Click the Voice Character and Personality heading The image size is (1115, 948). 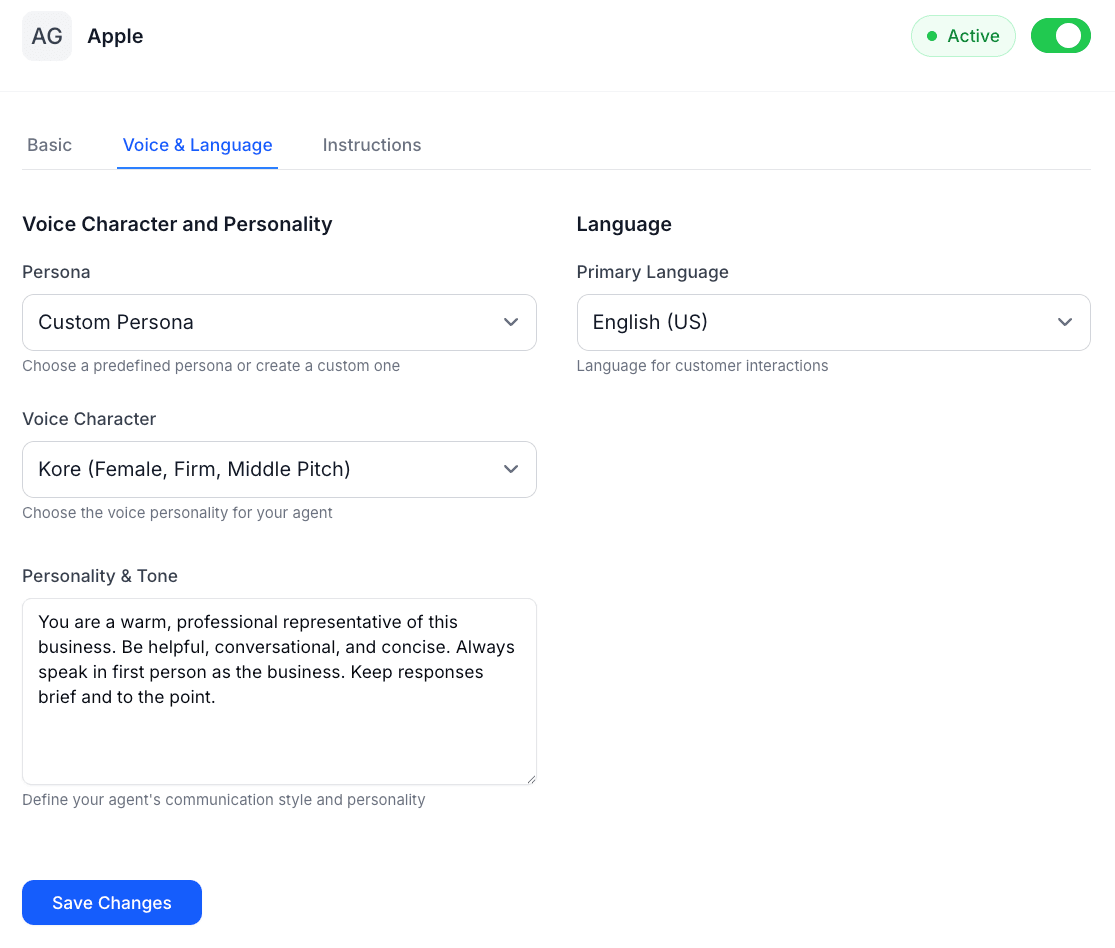point(177,224)
